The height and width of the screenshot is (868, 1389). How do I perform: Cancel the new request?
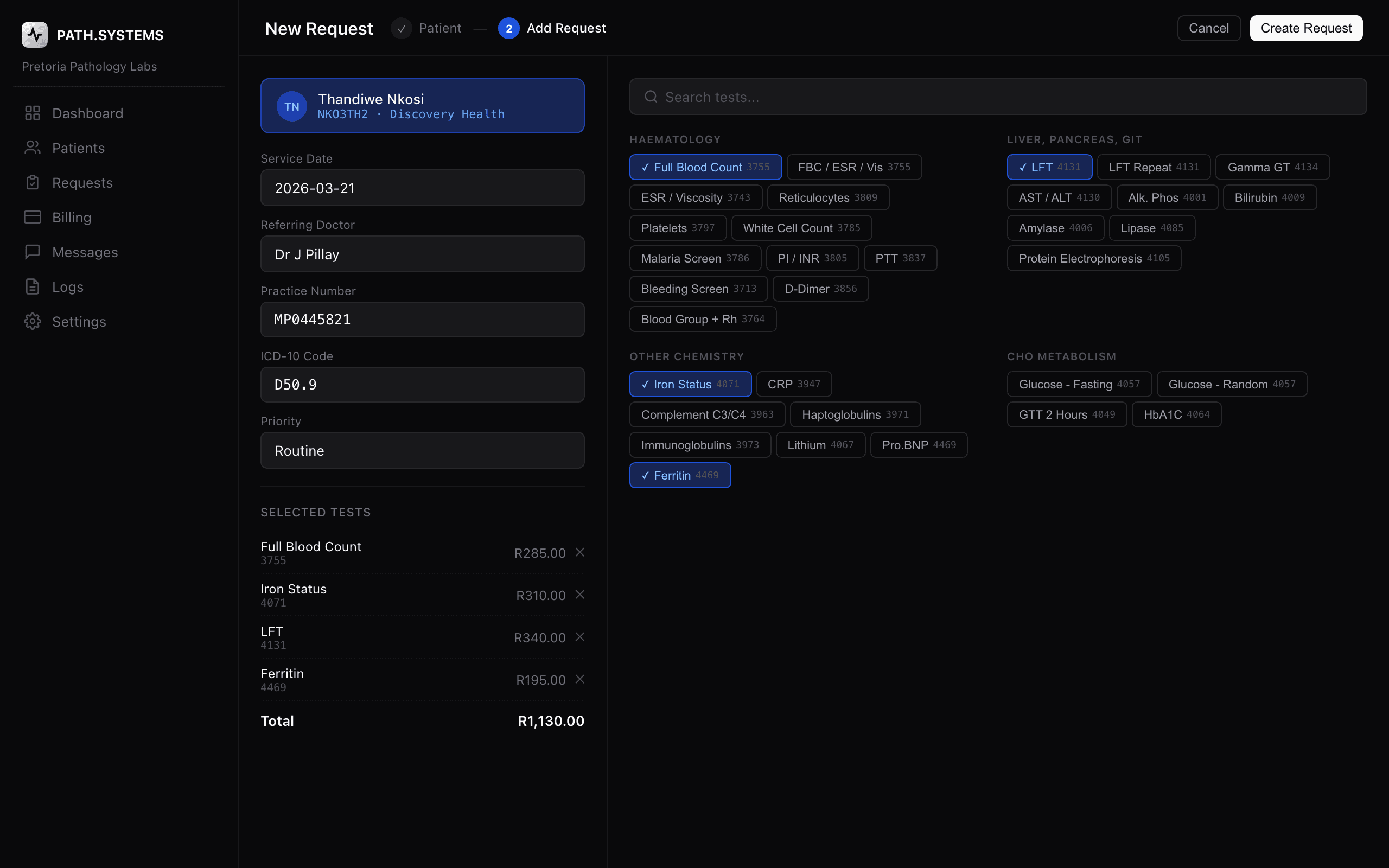coord(1209,28)
